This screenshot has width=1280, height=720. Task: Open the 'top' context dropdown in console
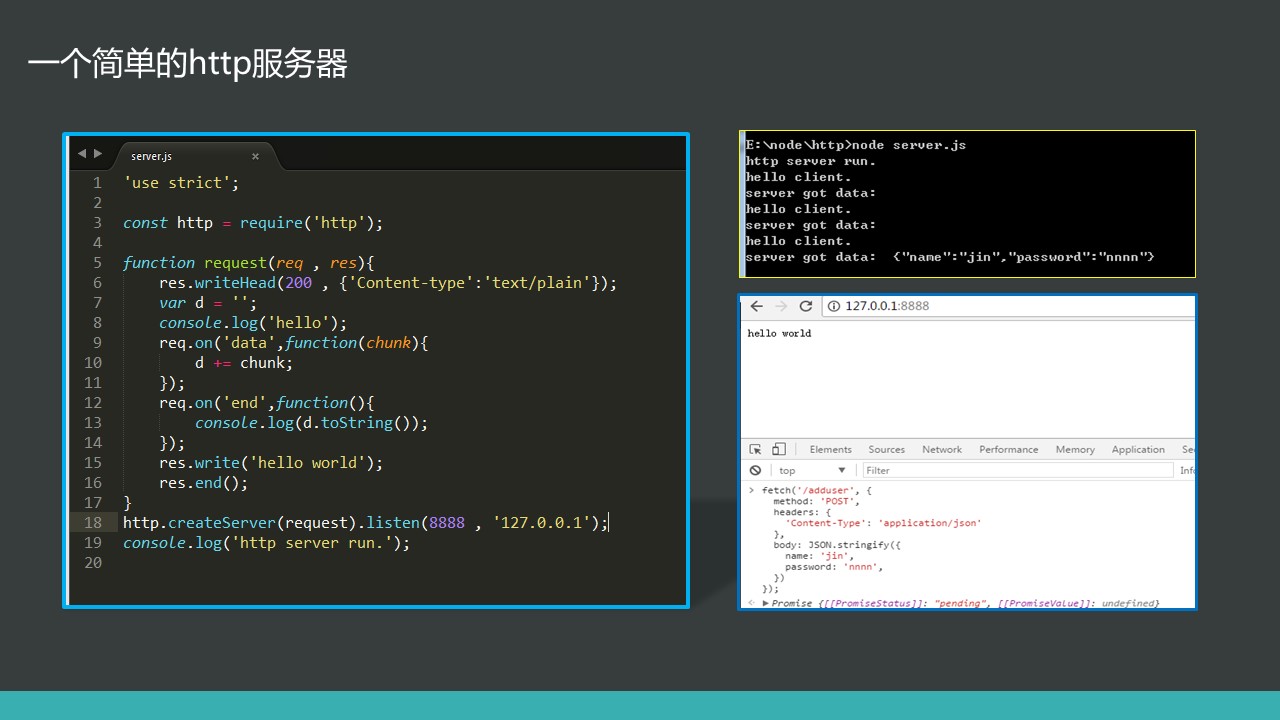point(812,470)
